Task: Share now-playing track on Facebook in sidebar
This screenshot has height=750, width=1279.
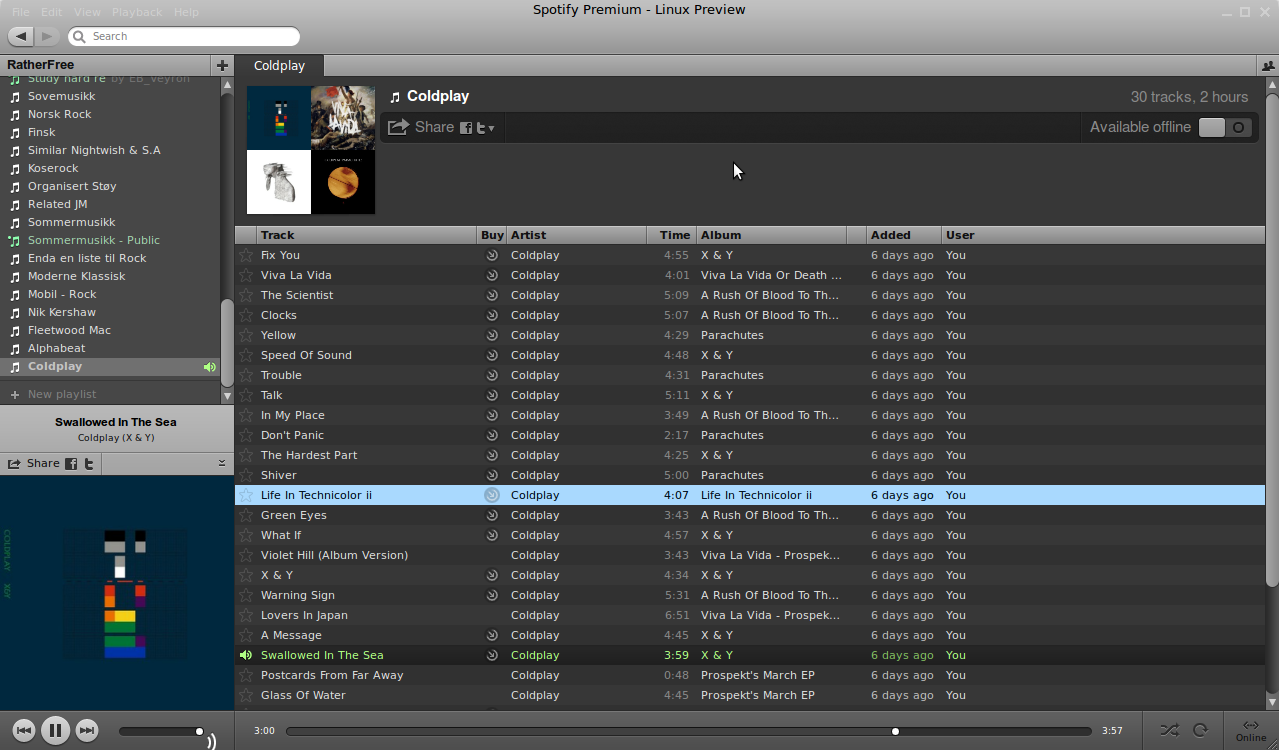Action: (71, 463)
